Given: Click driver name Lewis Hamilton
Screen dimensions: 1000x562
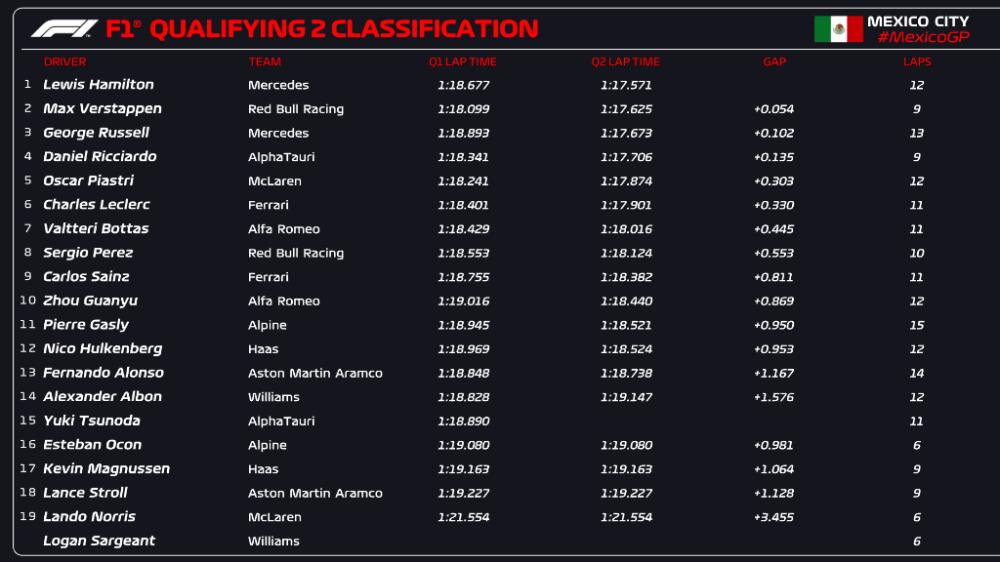Looking at the screenshot, I should (x=98, y=85).
